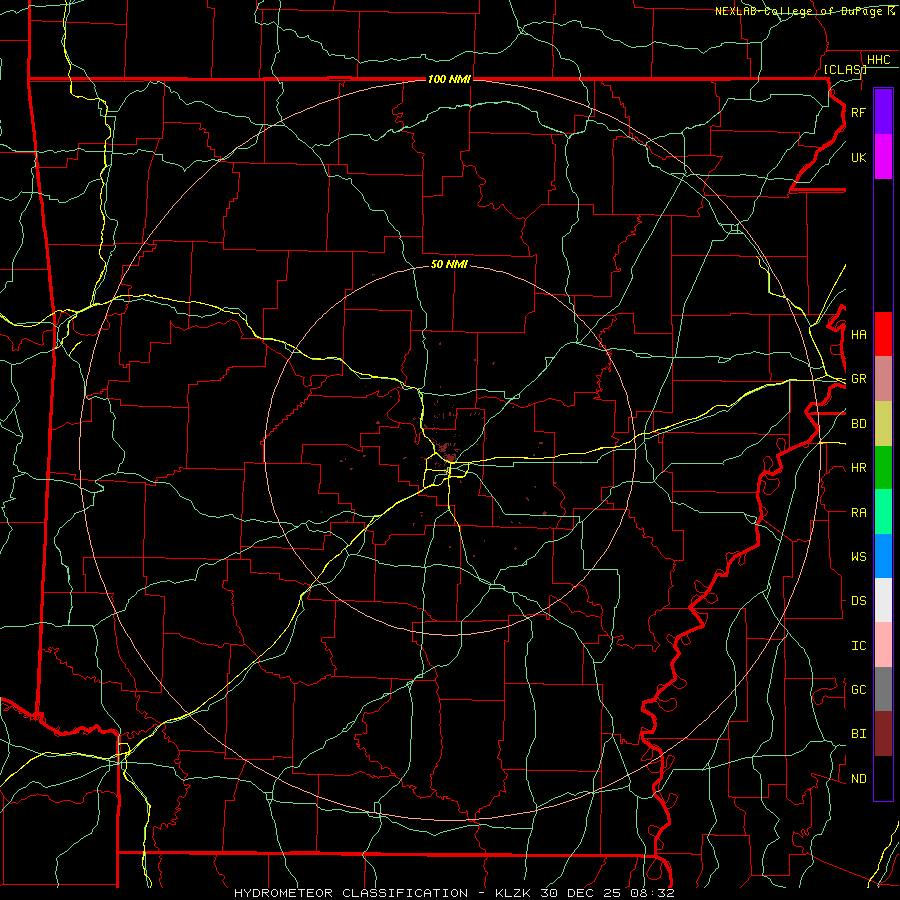Click the HR legend label
Screen dimensions: 900x900
858,468
